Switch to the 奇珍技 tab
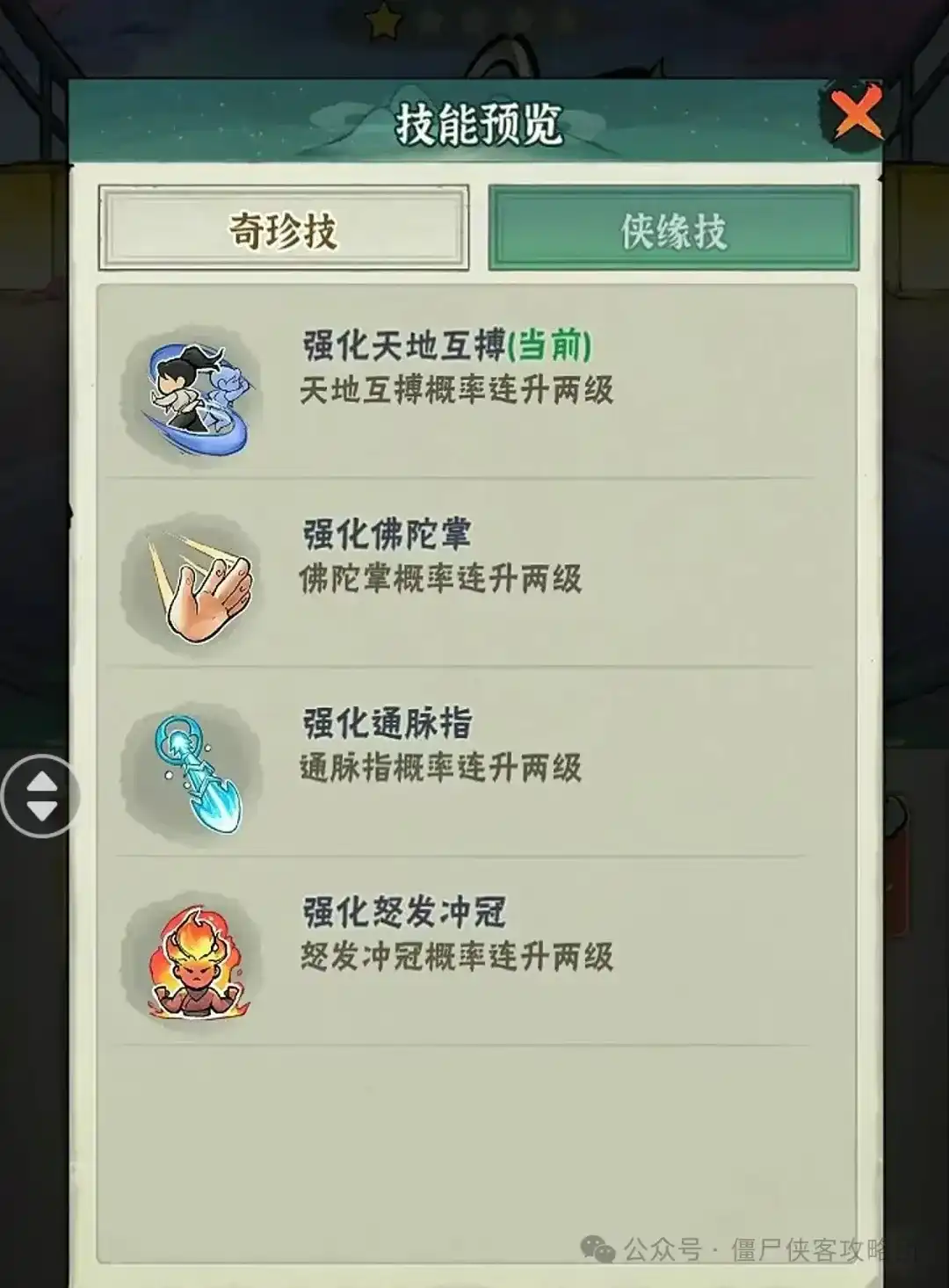Viewport: 949px width, 1288px height. [283, 228]
